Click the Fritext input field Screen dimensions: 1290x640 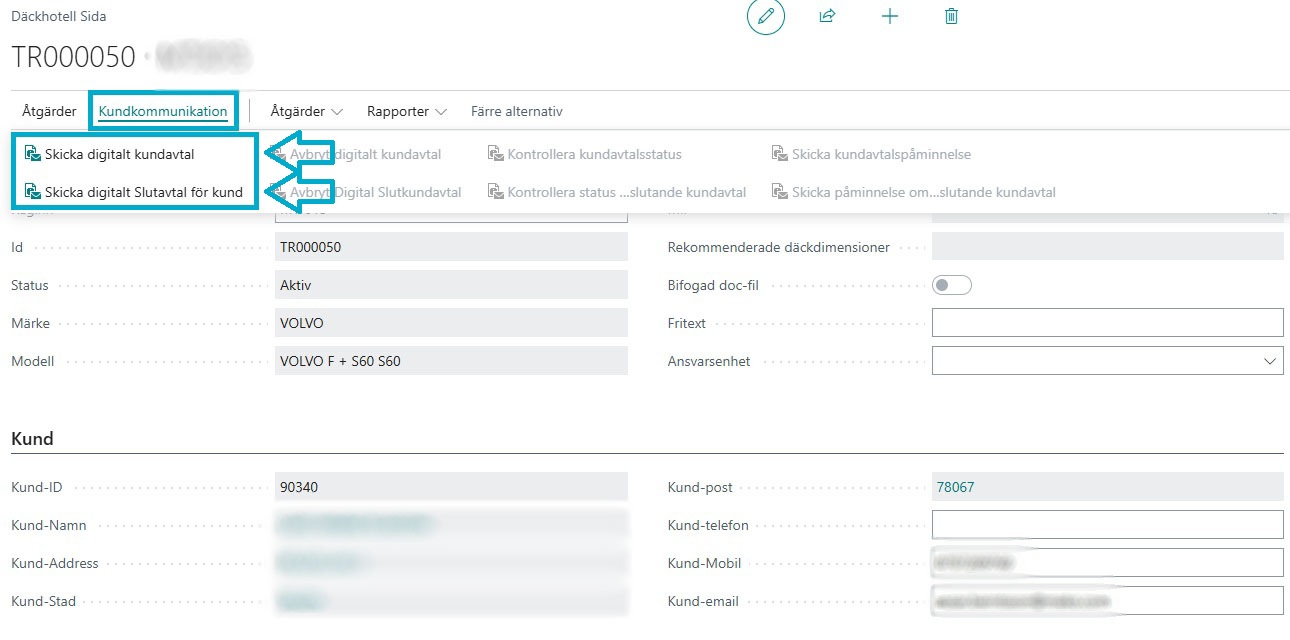[1106, 323]
